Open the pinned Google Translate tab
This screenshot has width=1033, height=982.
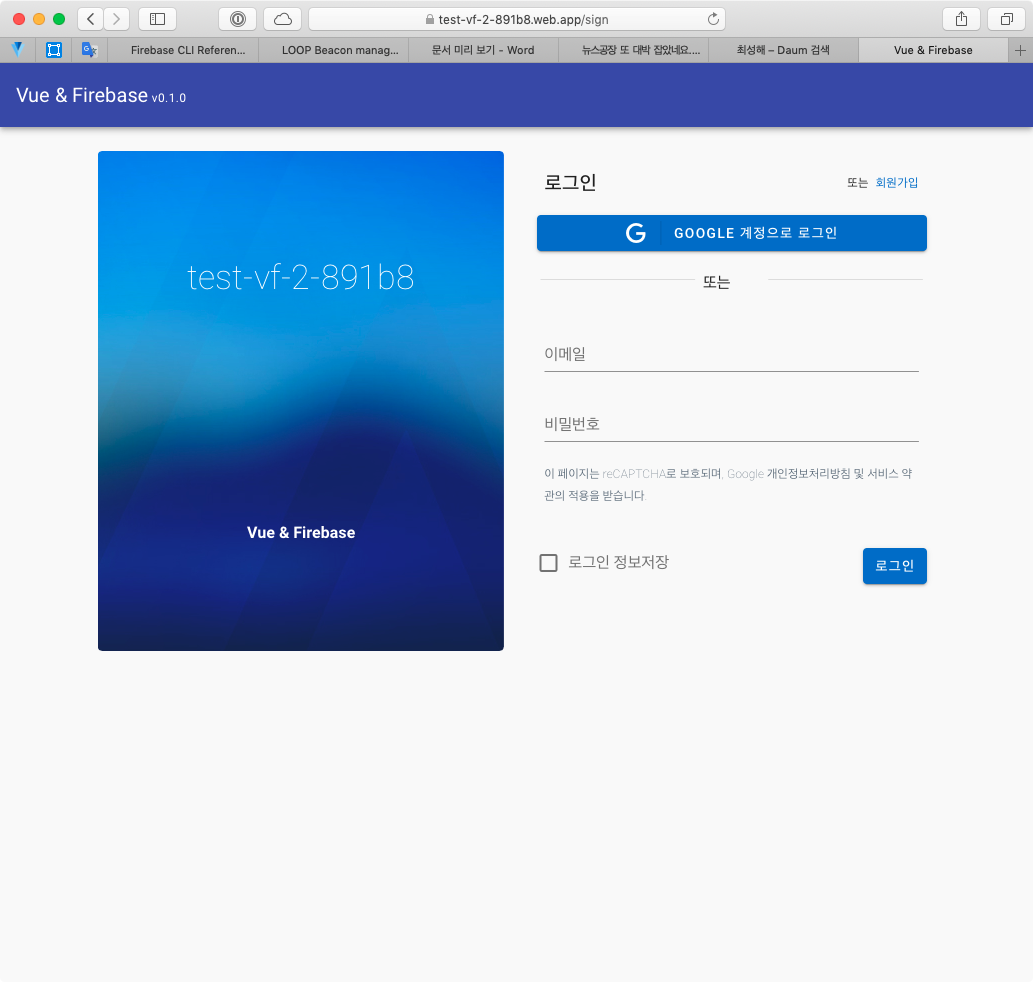click(90, 49)
